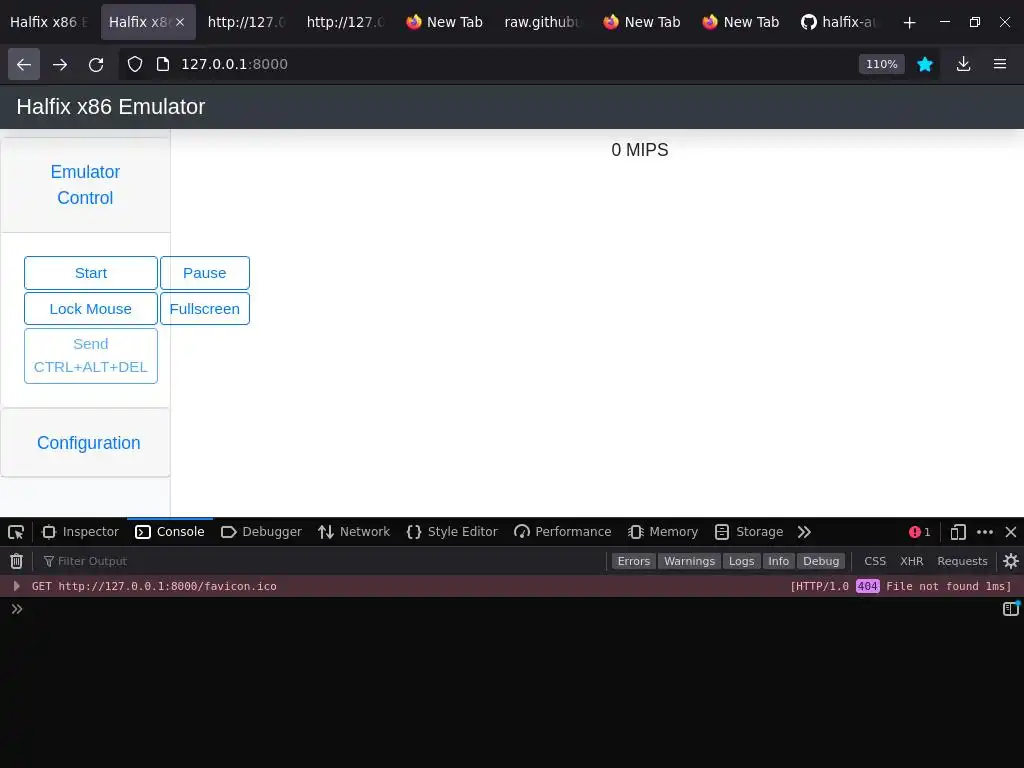Toggle Errors filter in console
This screenshot has height=768, width=1024.
(633, 561)
